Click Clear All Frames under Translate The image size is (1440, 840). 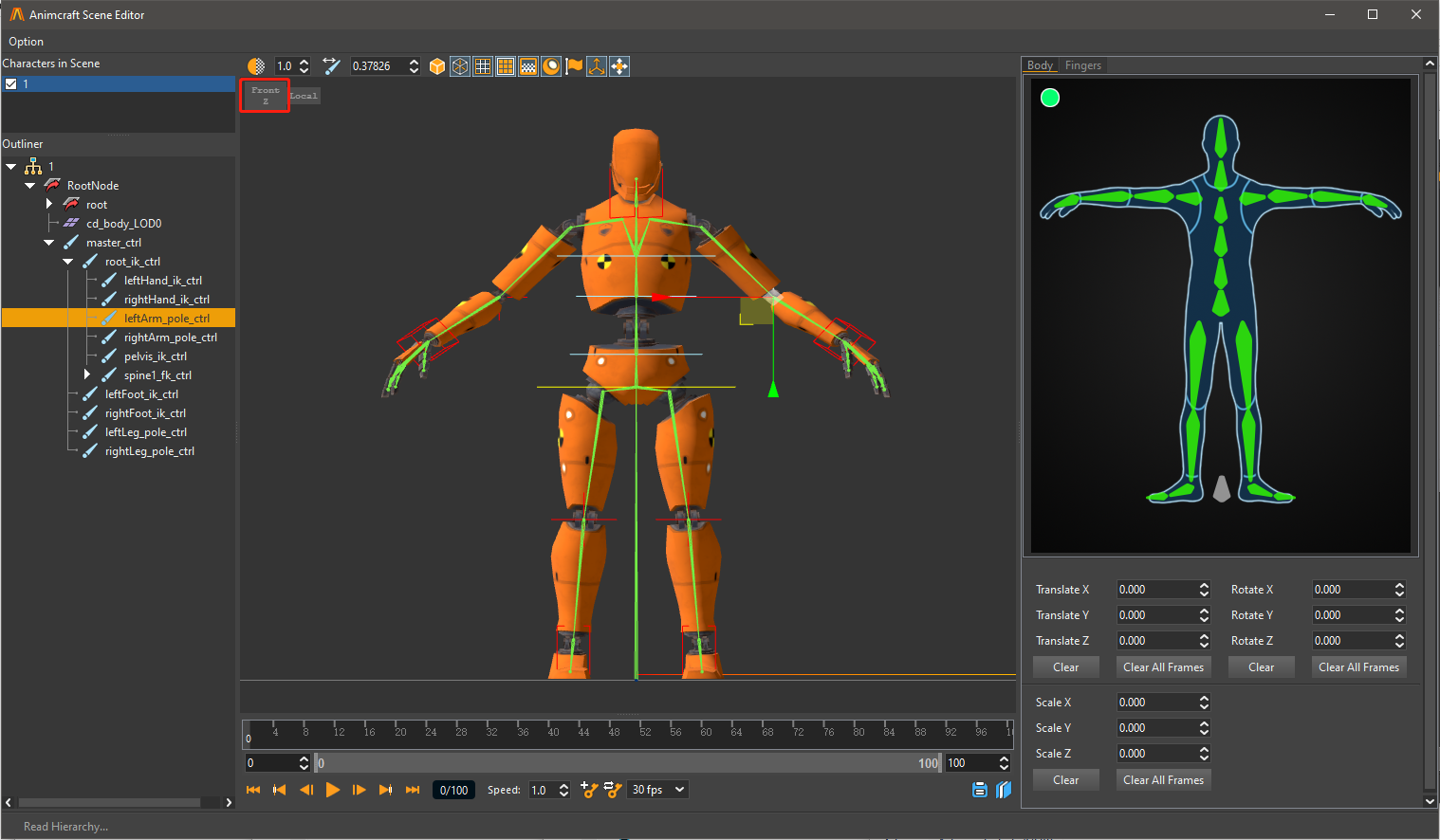coord(1163,667)
